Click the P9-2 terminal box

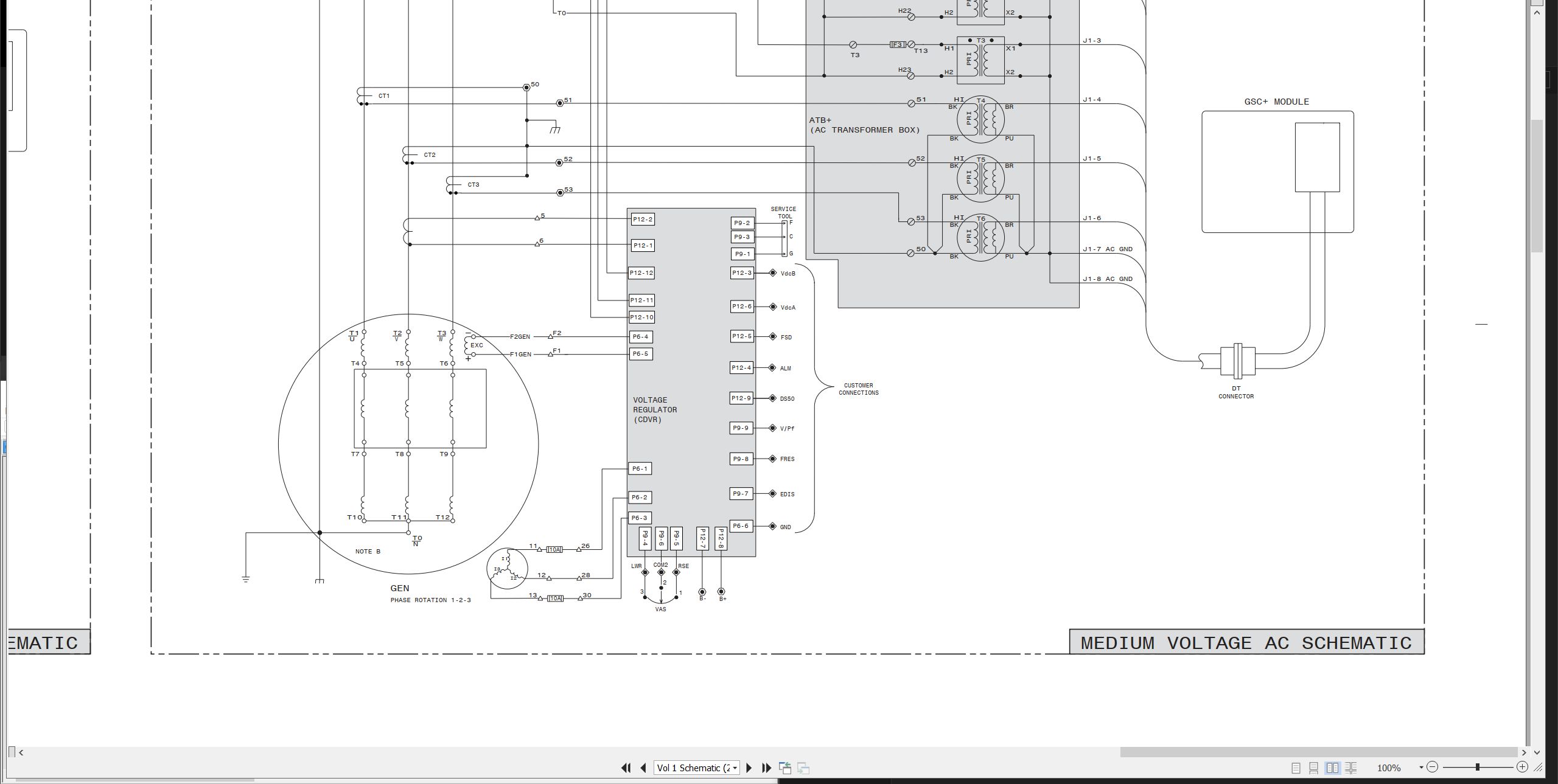click(x=742, y=223)
